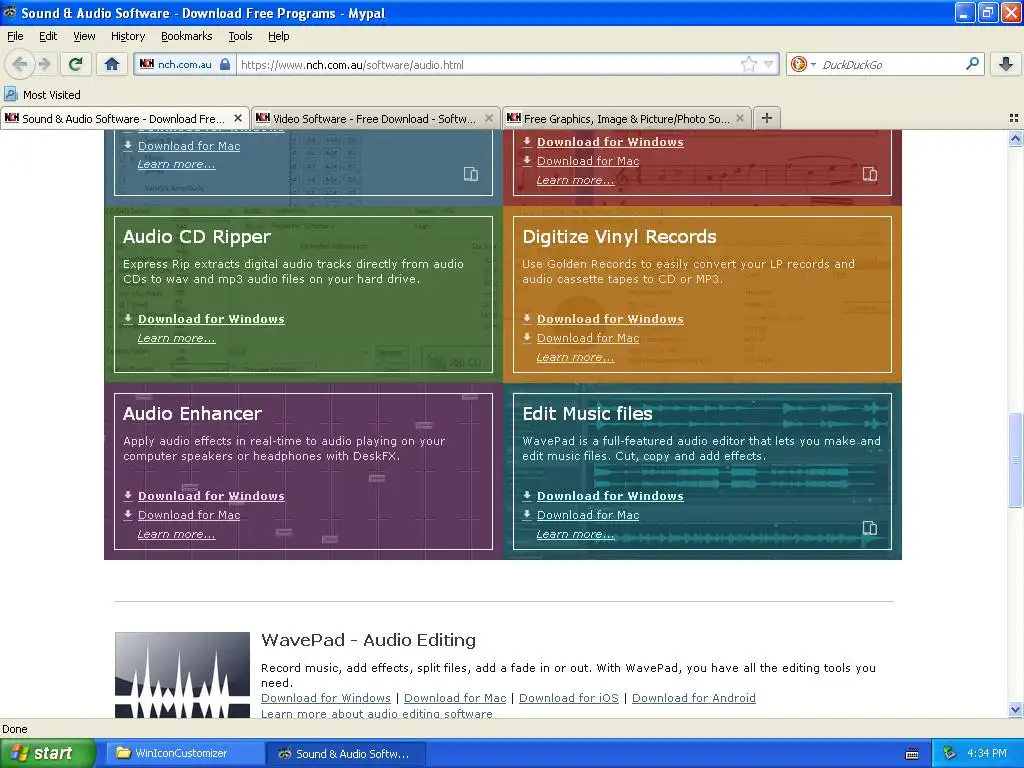Download Golden Records for Windows
The image size is (1024, 768).
click(610, 319)
